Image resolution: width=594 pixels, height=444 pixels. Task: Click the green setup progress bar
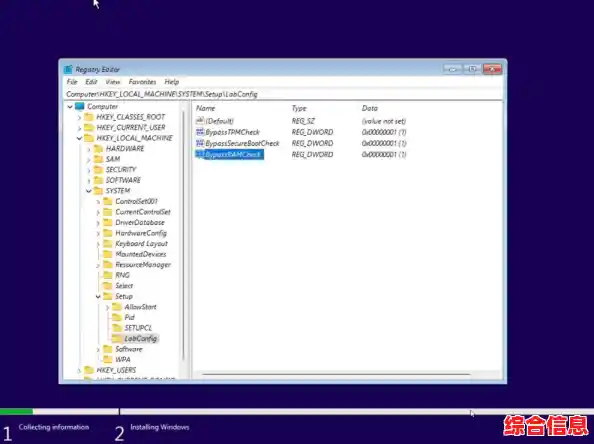point(17,411)
